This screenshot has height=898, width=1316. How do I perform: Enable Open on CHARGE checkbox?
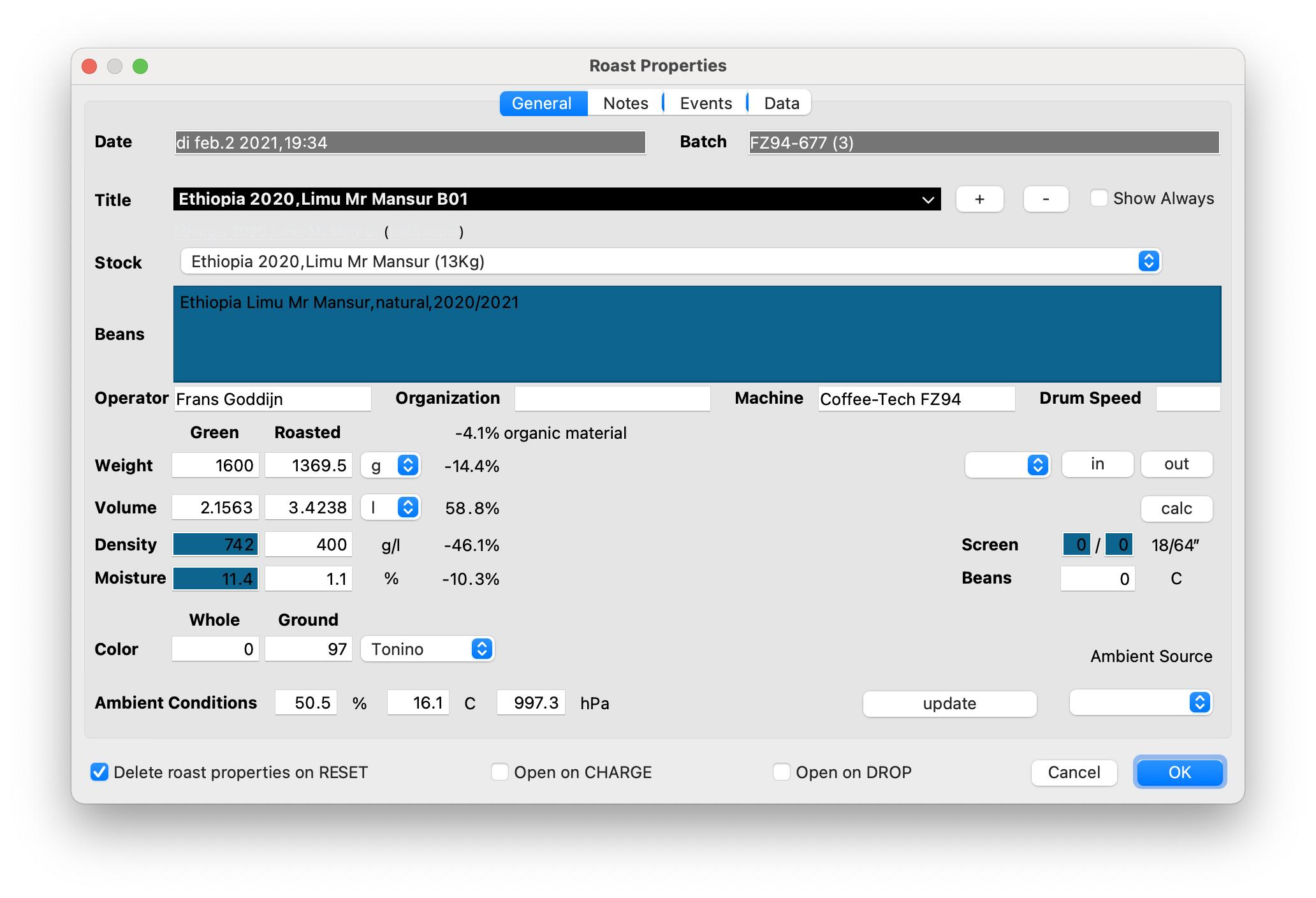tap(500, 772)
